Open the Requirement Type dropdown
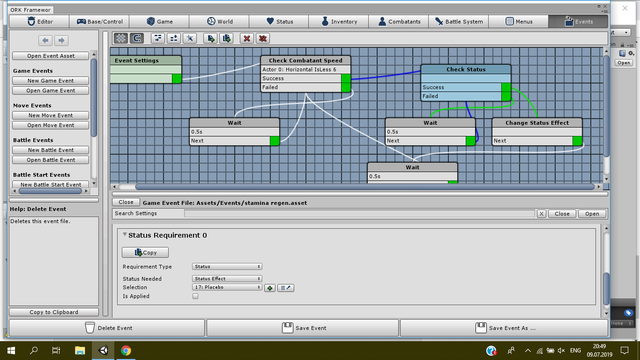This screenshot has width=640, height=360. point(227,267)
